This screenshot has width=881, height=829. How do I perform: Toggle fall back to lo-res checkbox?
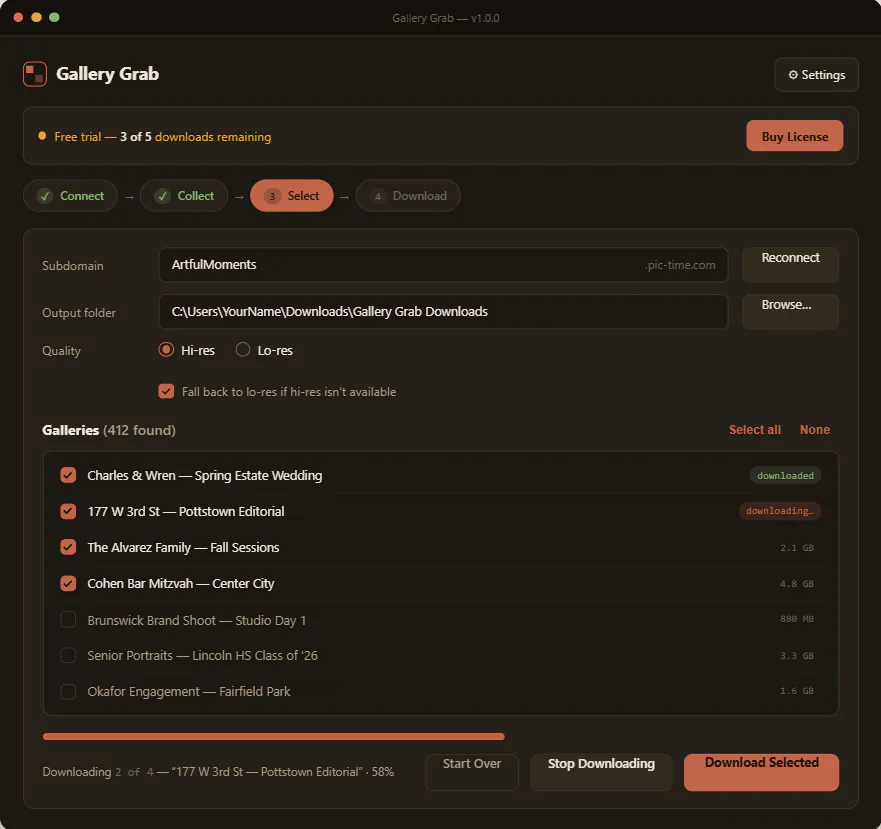pyautogui.click(x=166, y=391)
